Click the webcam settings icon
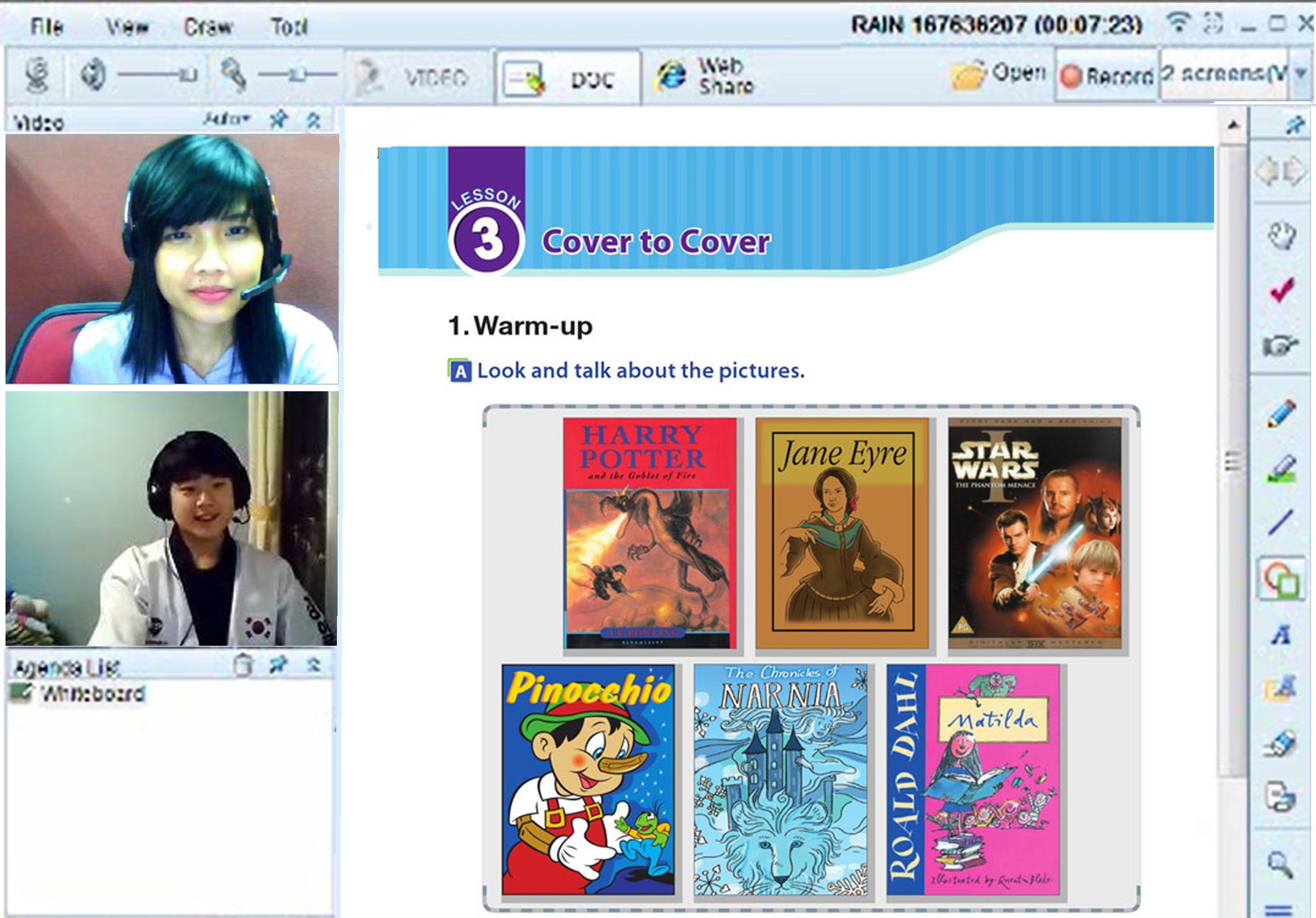 (37, 76)
